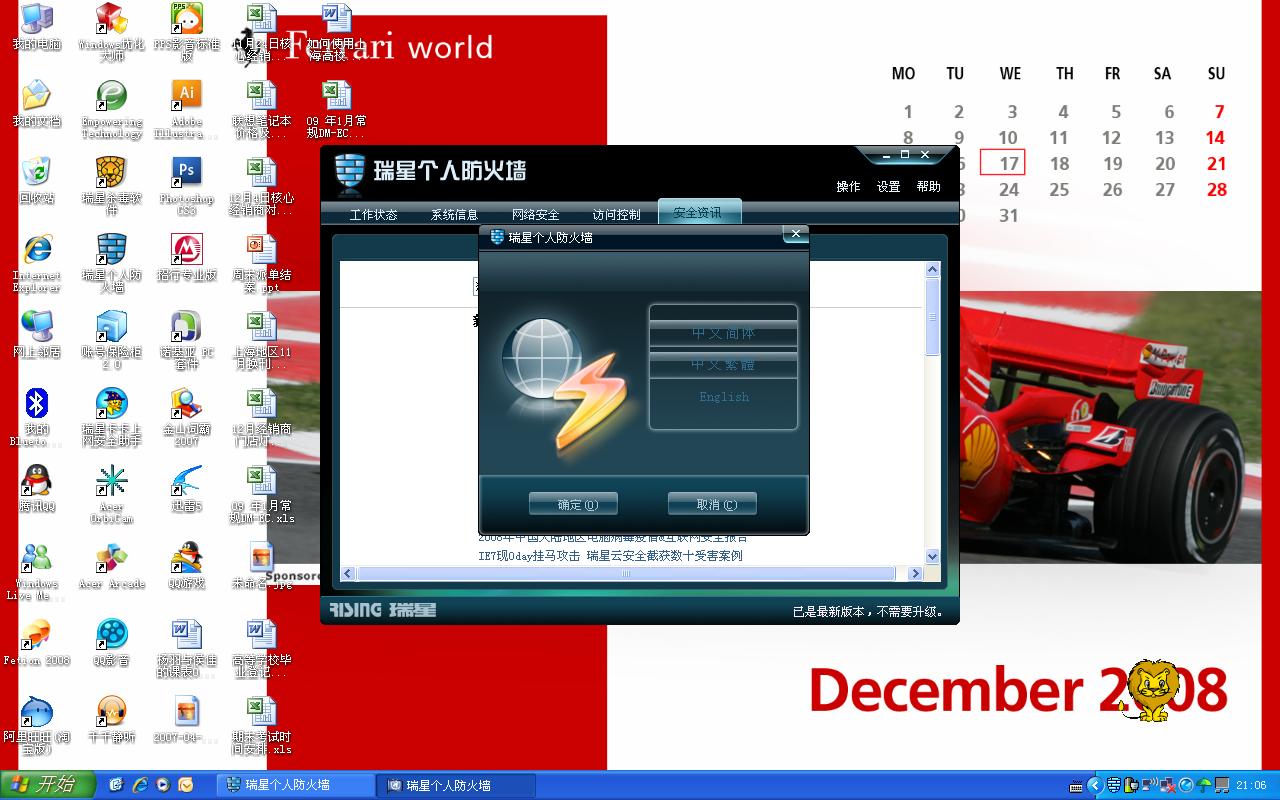Select the QQ游戏 desktop icon
The width and height of the screenshot is (1280, 800).
187,565
